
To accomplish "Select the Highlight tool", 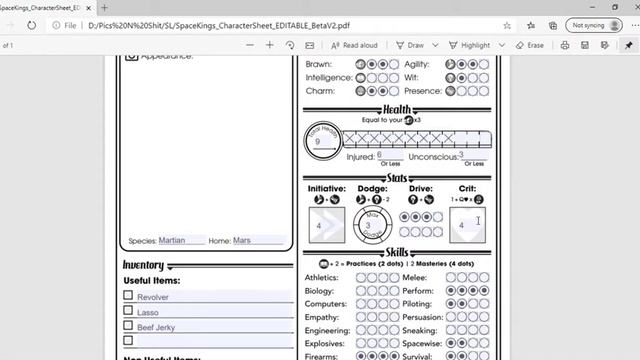I will [x=469, y=45].
